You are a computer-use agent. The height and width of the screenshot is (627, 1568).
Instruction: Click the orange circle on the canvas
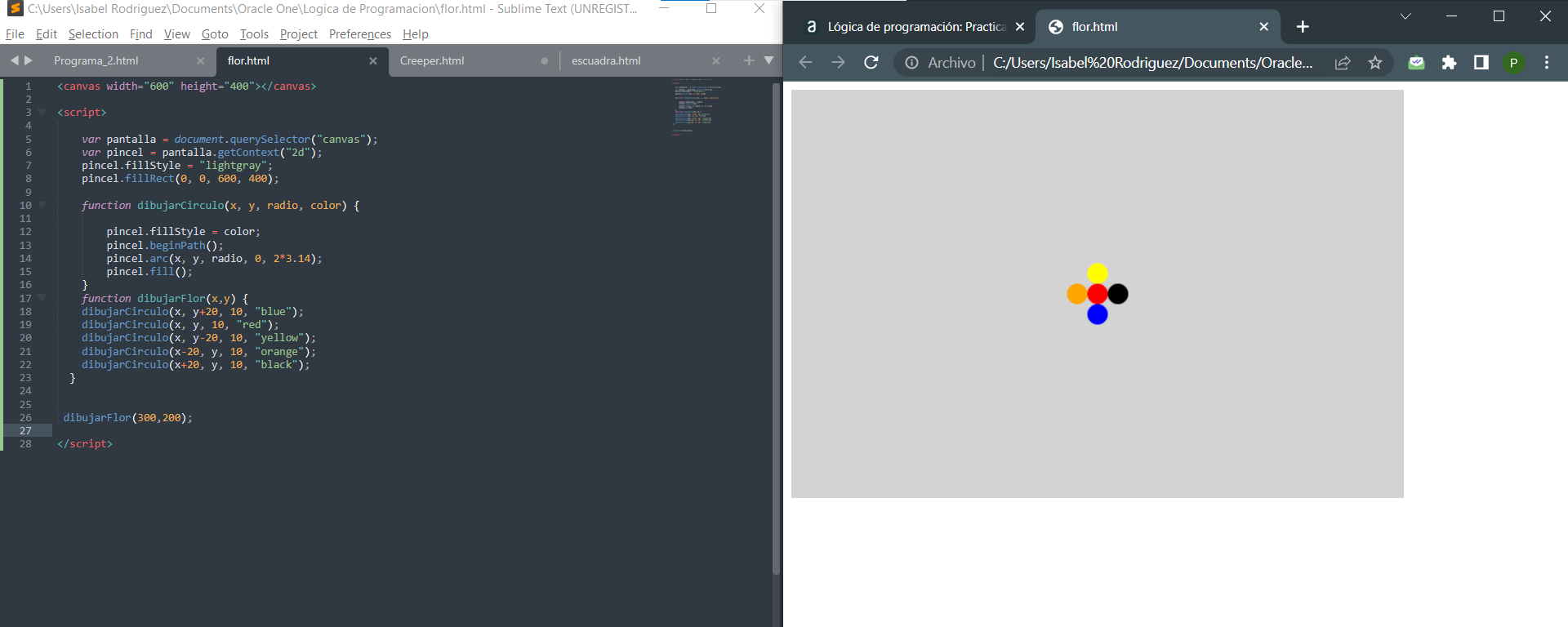click(x=1077, y=294)
